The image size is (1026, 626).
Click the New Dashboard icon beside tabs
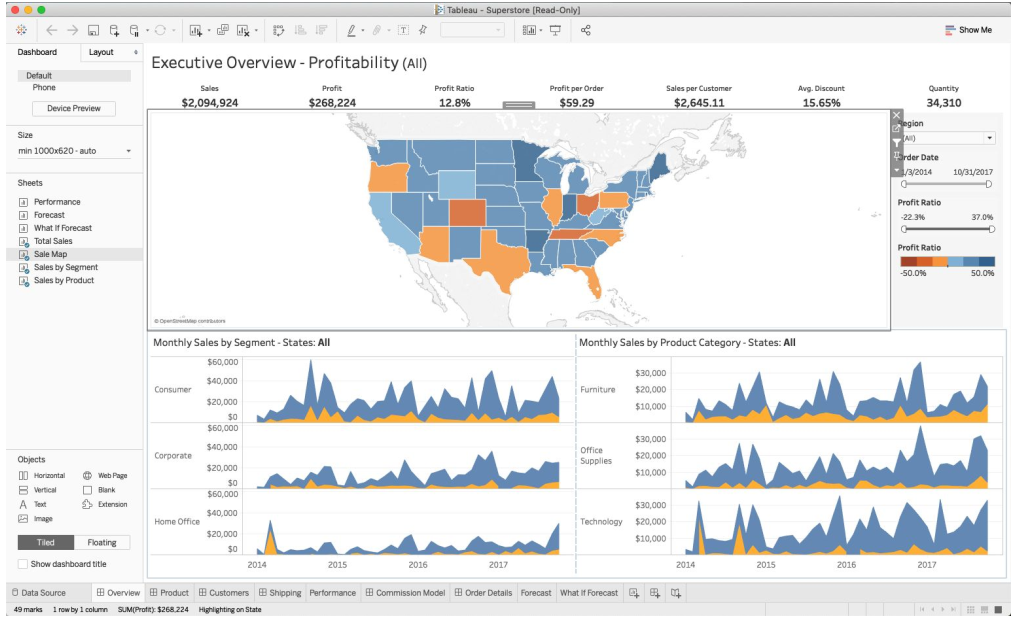pos(655,593)
